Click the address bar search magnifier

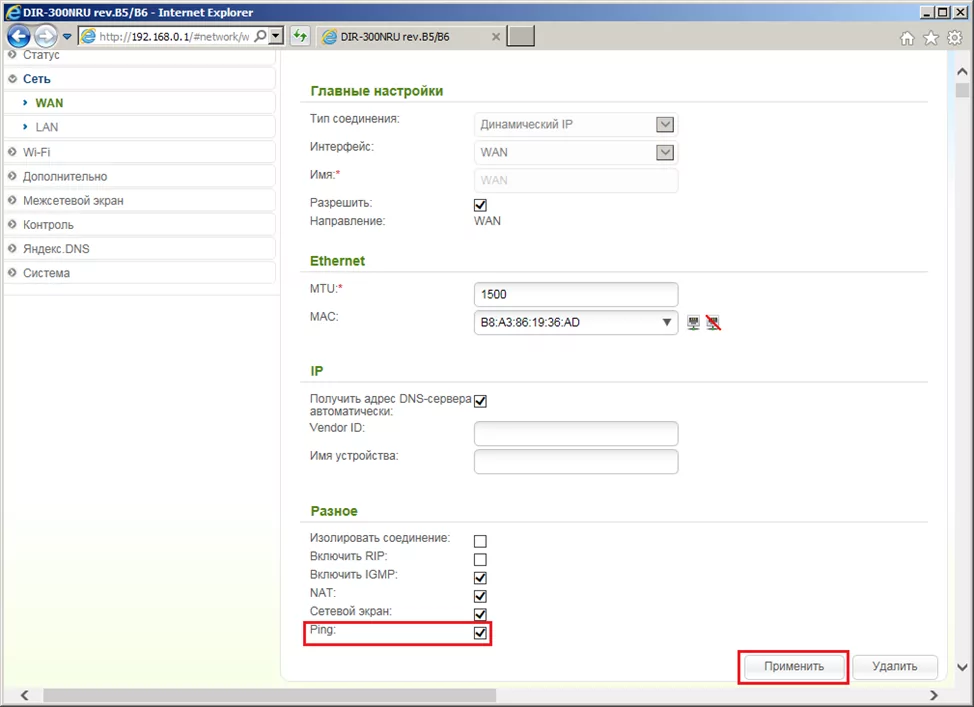click(x=261, y=36)
